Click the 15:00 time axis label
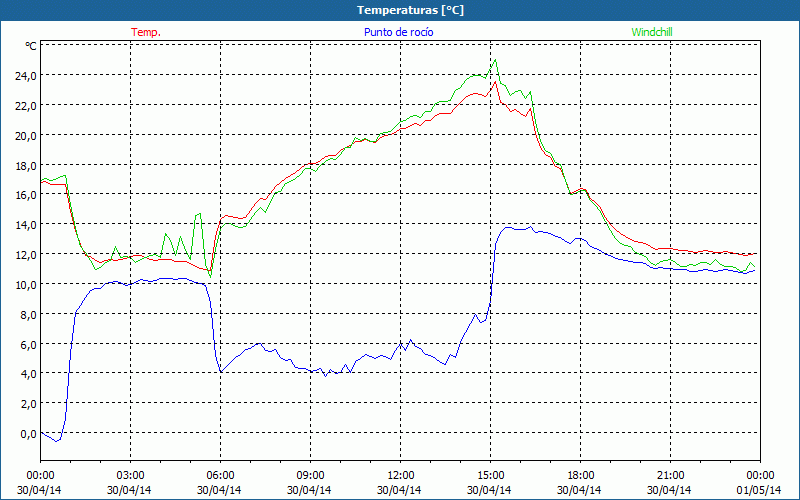 click(x=491, y=476)
